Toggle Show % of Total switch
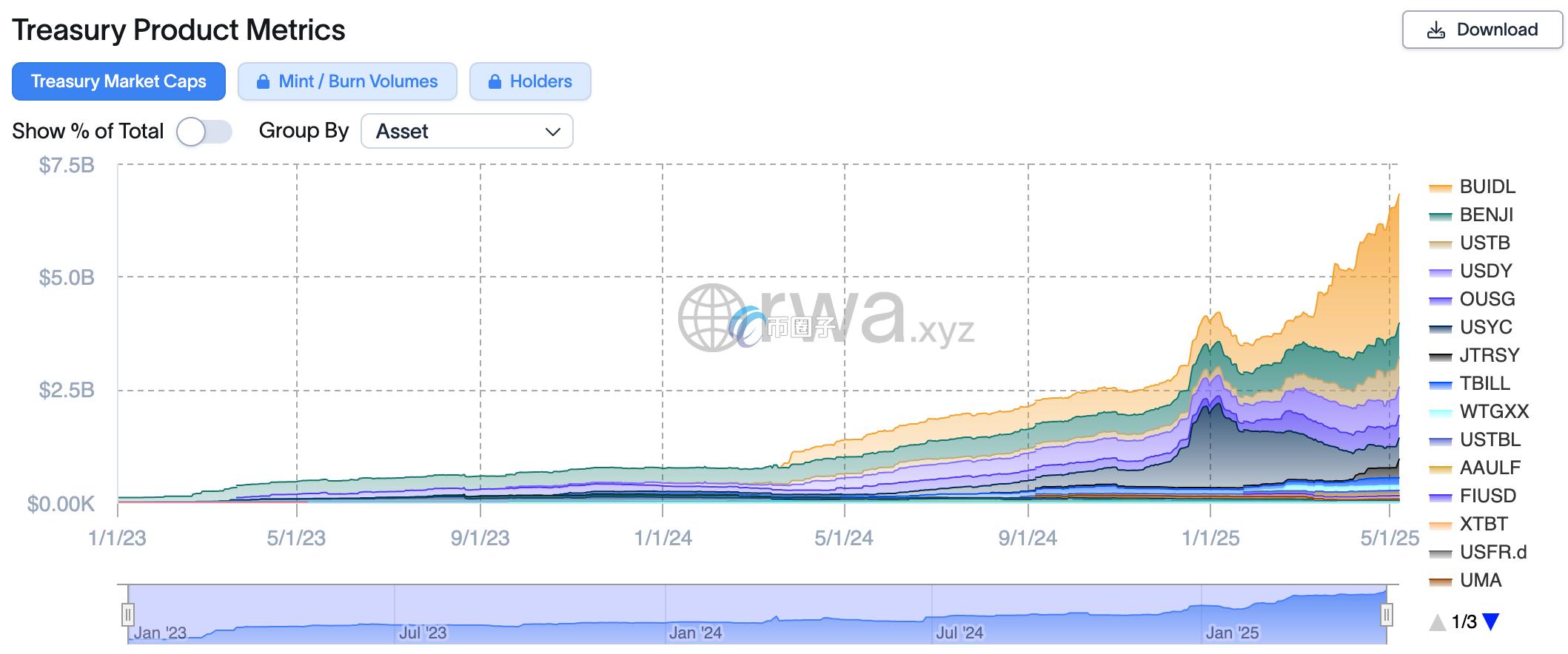 [x=204, y=132]
